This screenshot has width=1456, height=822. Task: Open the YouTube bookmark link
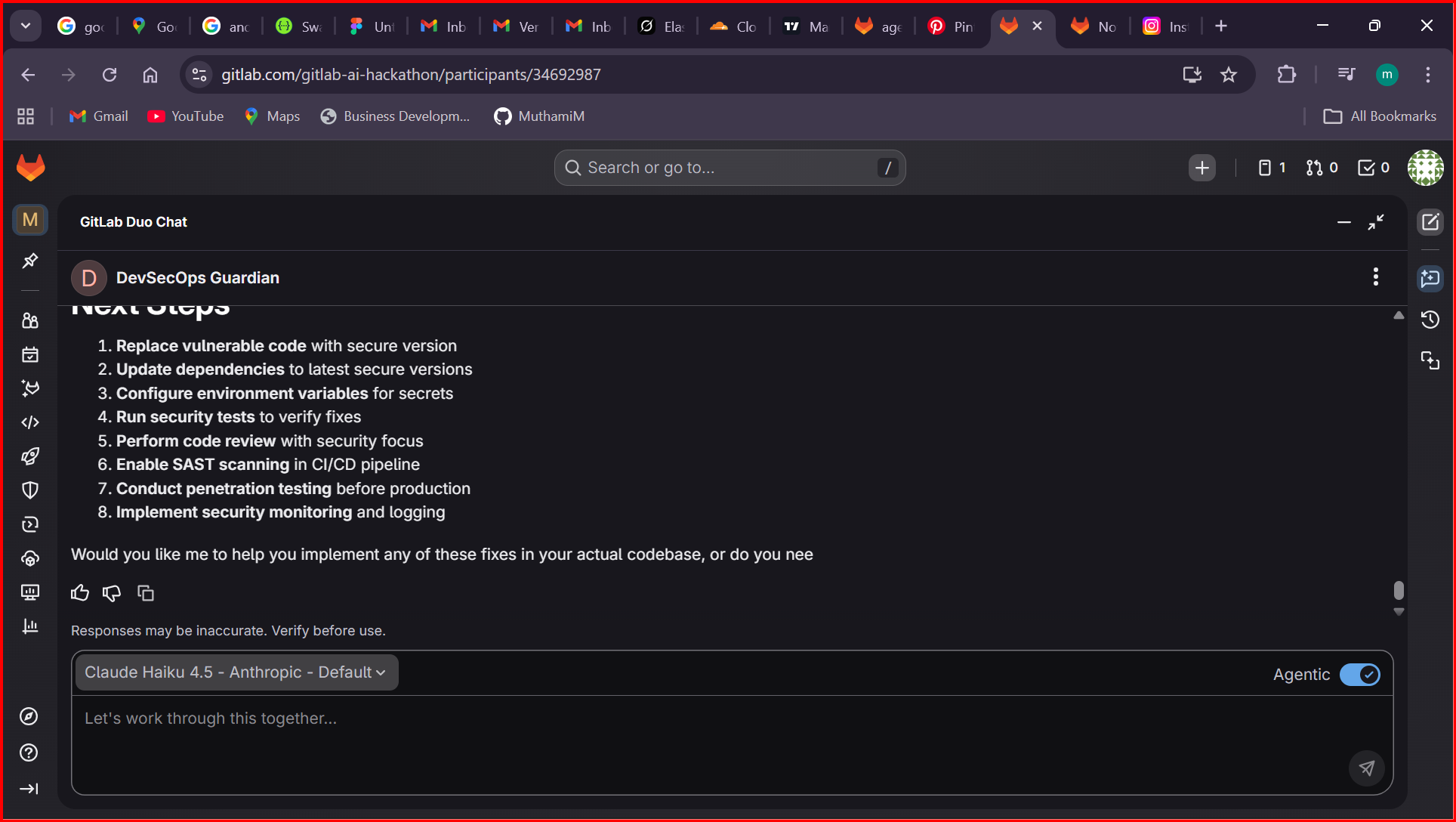pyautogui.click(x=186, y=116)
